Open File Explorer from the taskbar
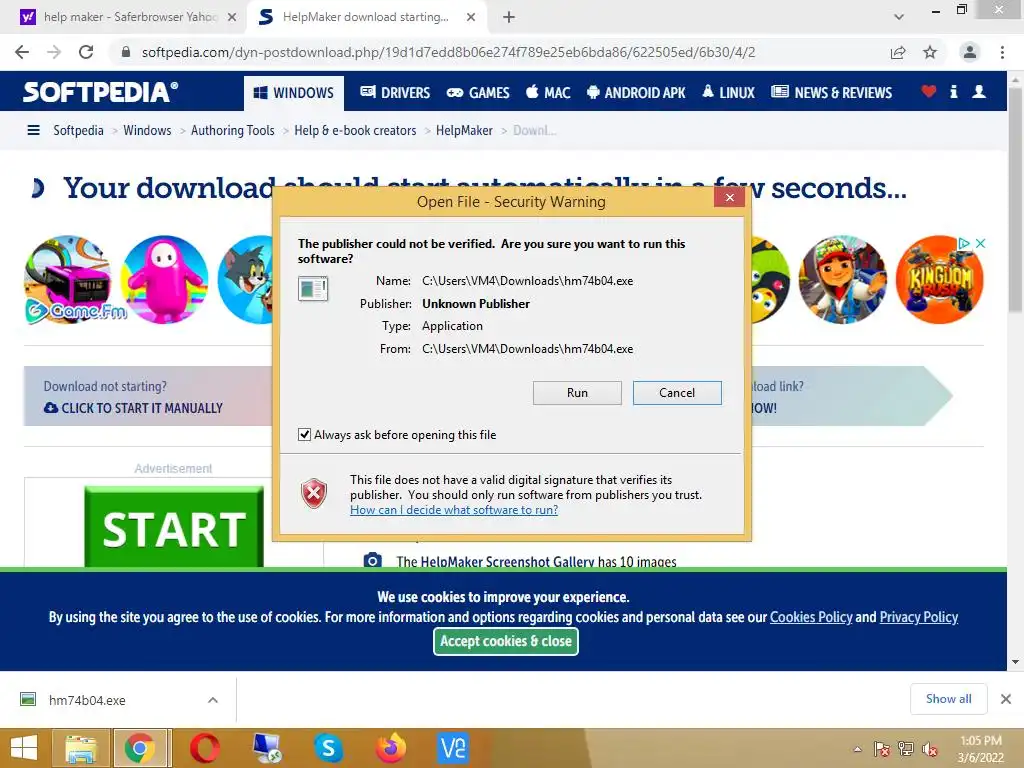The image size is (1024, 768). (x=82, y=748)
